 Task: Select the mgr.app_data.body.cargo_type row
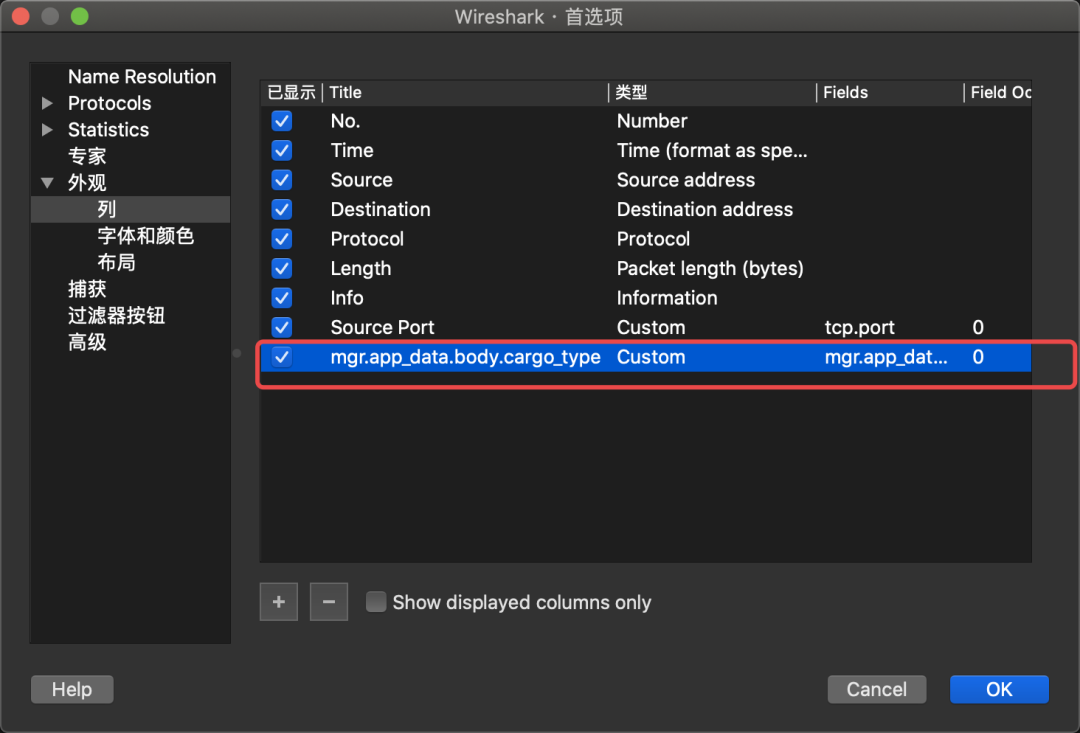465,357
